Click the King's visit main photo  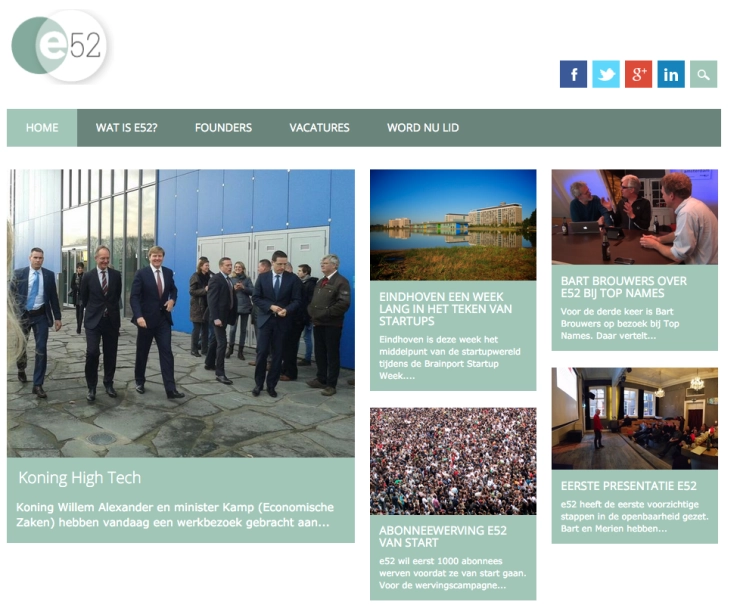(x=181, y=313)
